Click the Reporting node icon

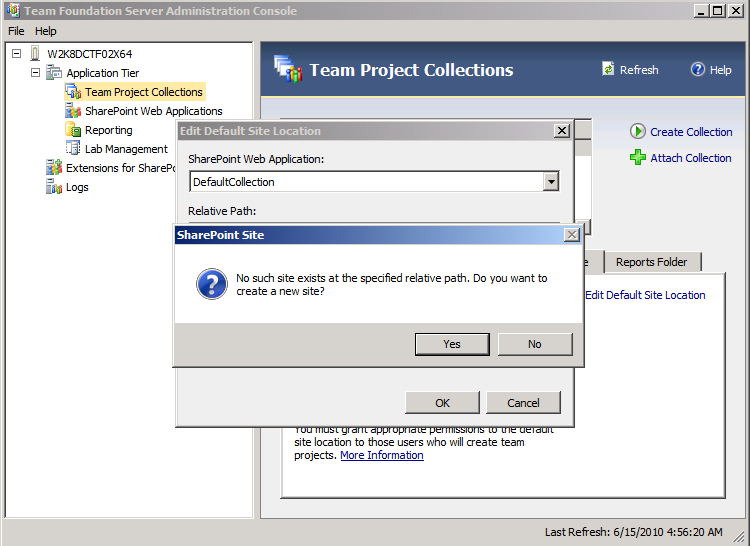73,130
